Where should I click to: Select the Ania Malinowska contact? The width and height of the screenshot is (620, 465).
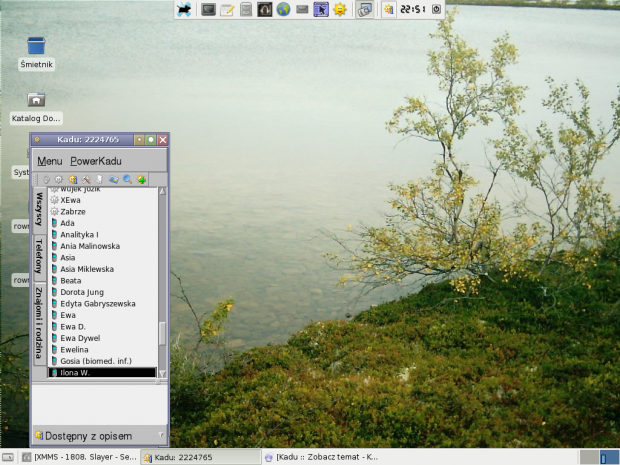click(x=103, y=246)
